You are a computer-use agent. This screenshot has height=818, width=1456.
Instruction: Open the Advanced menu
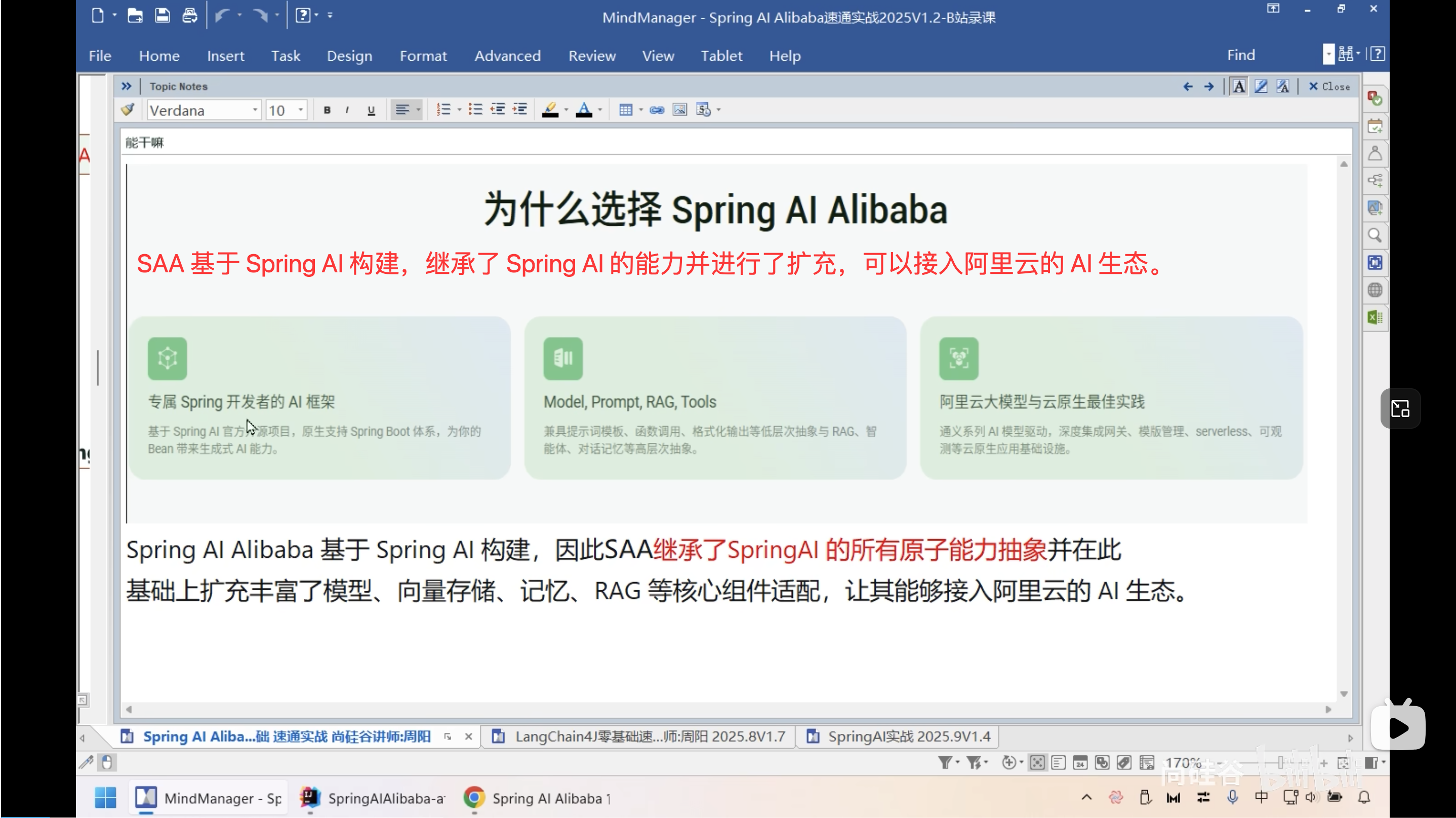508,56
